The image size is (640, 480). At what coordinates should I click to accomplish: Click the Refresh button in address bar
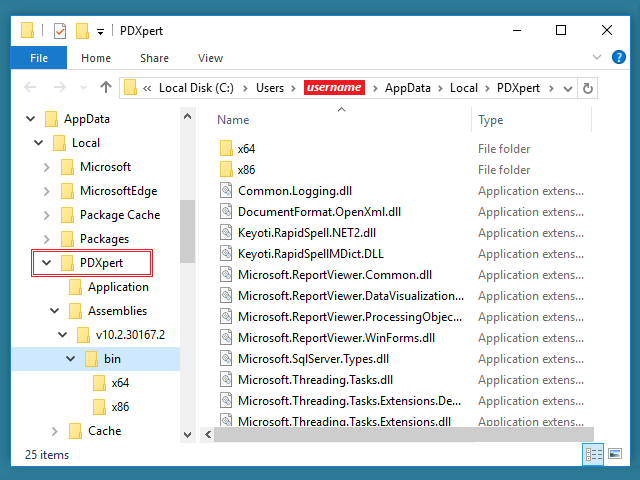(588, 88)
